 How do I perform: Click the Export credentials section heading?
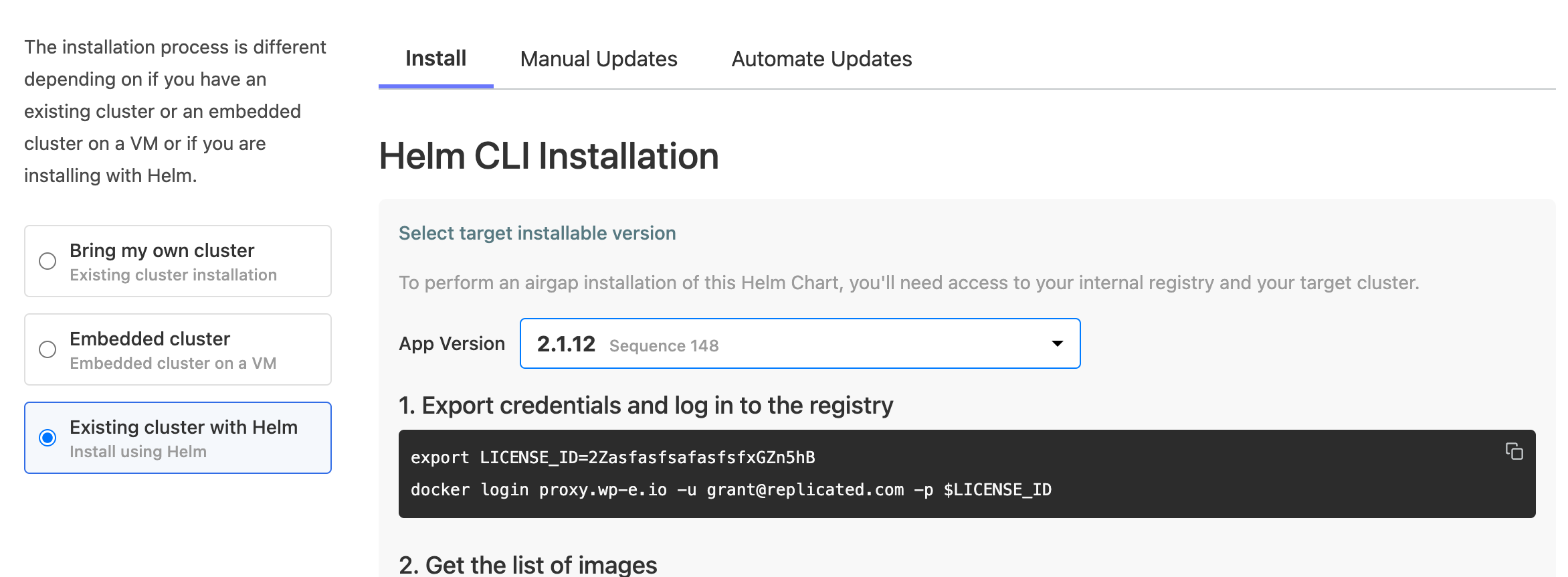point(646,405)
